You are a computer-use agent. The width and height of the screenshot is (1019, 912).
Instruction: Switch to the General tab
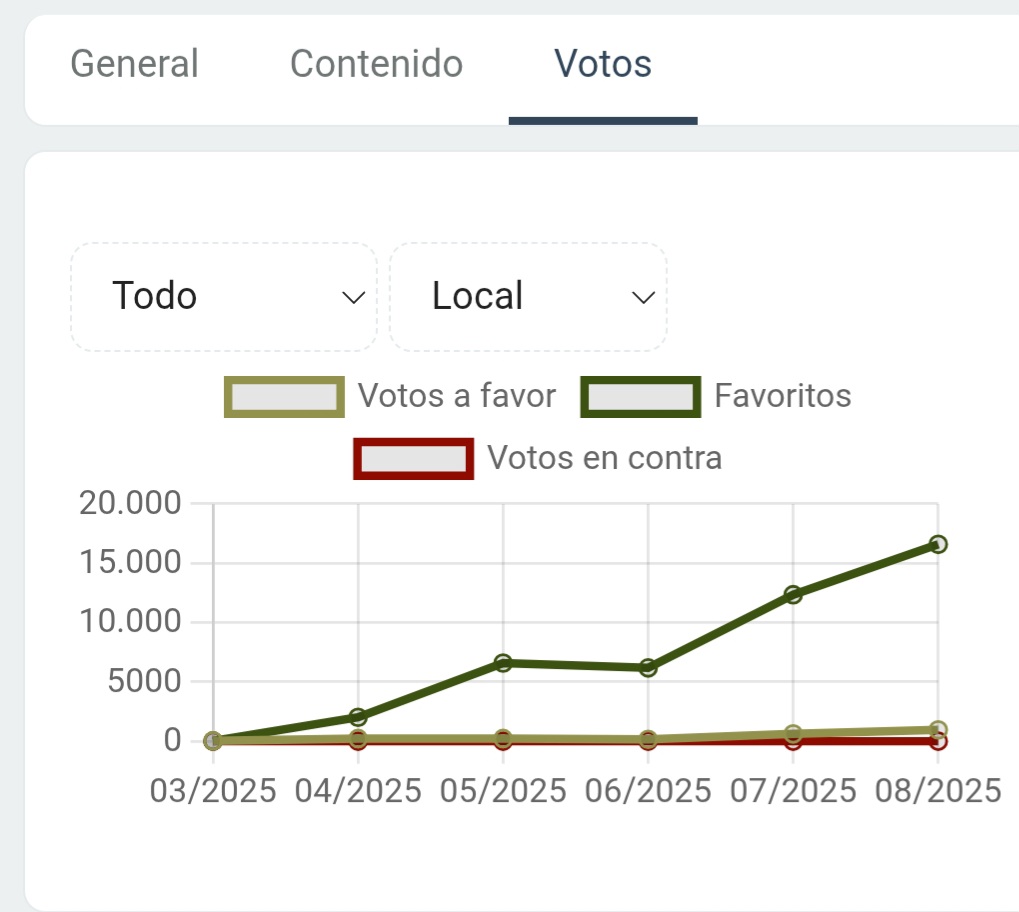coord(134,64)
